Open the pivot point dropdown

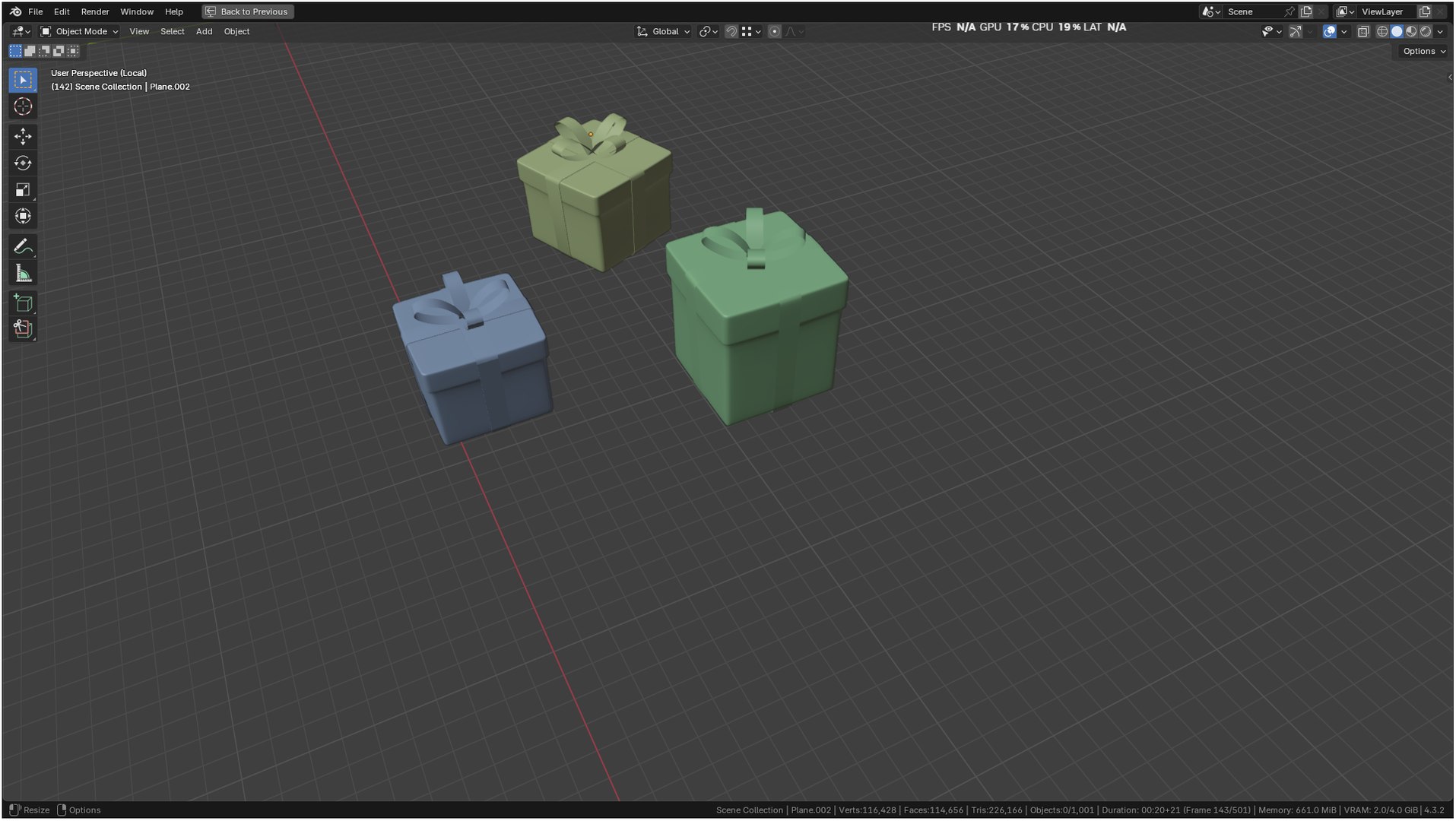(x=709, y=31)
